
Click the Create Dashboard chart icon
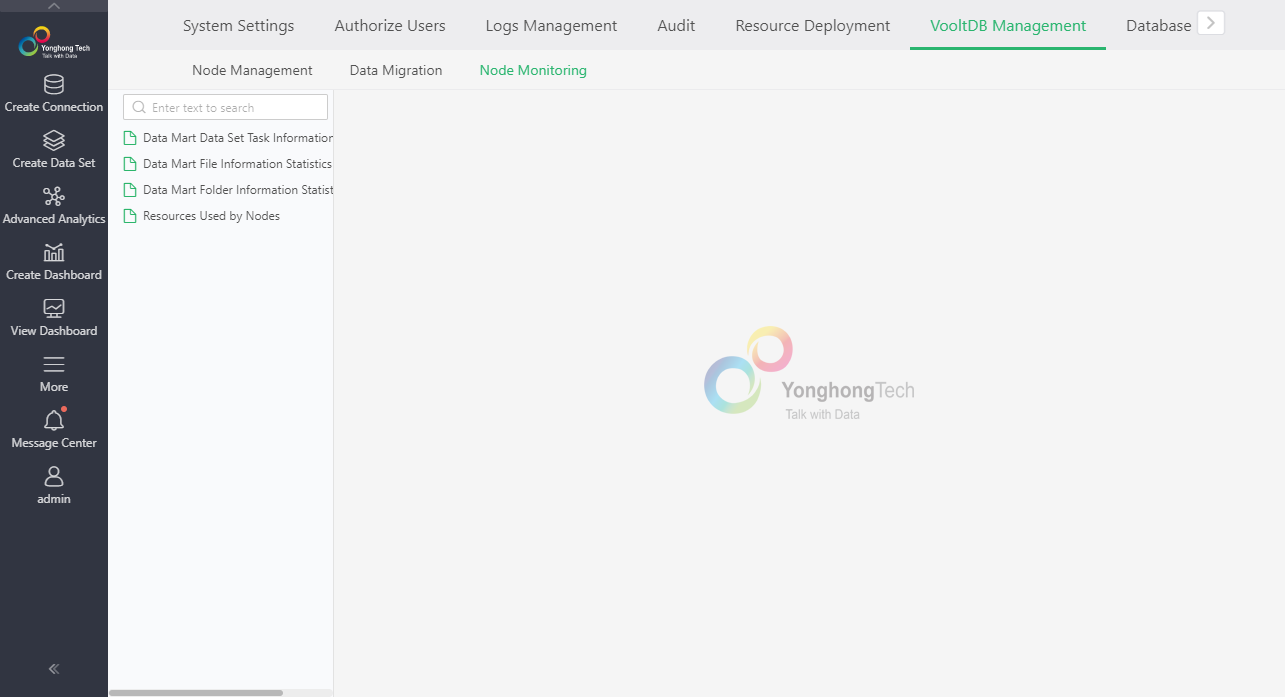(54, 253)
